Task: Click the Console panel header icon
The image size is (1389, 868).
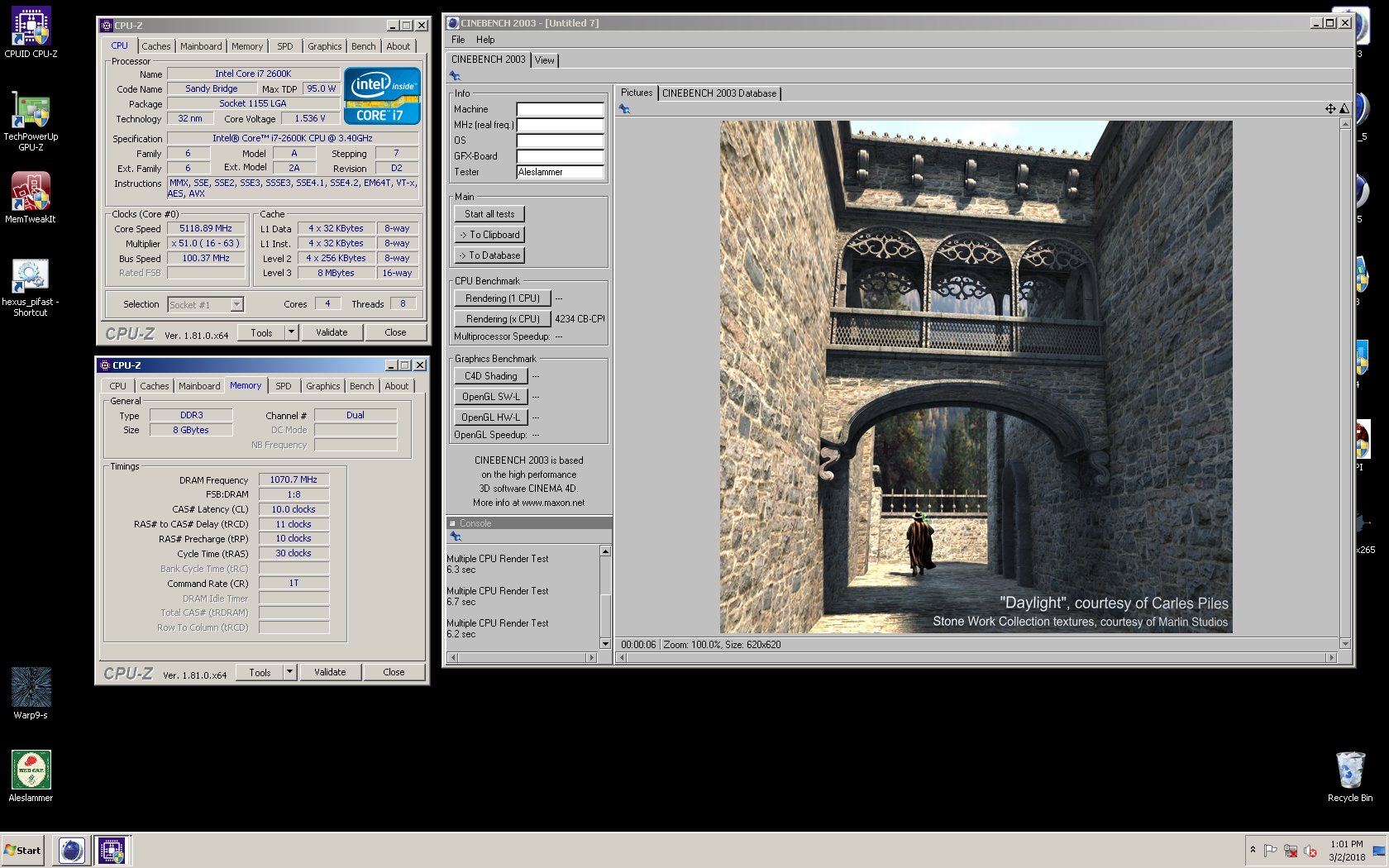Action: click(452, 523)
